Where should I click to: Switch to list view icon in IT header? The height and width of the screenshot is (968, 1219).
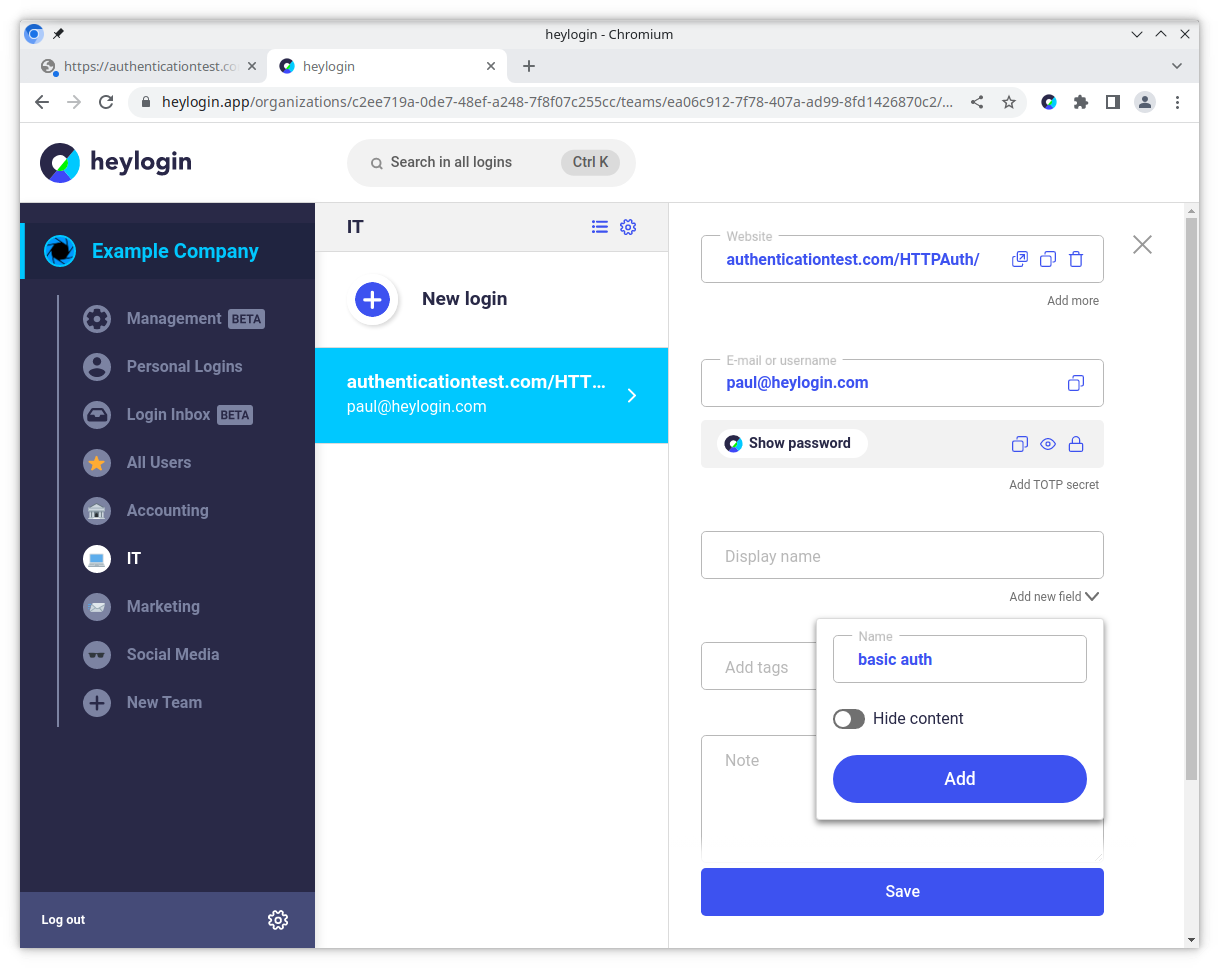[600, 227]
